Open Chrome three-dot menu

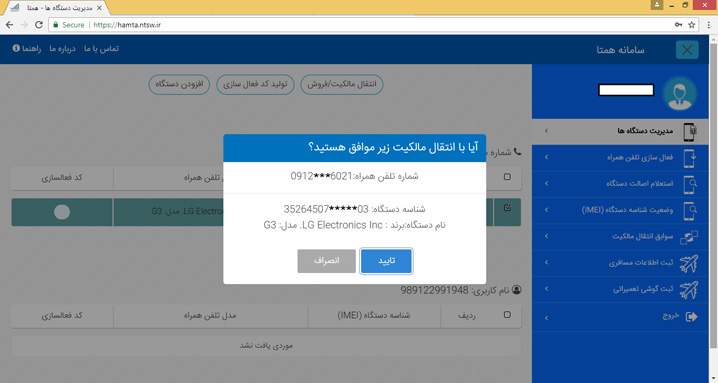click(x=708, y=25)
